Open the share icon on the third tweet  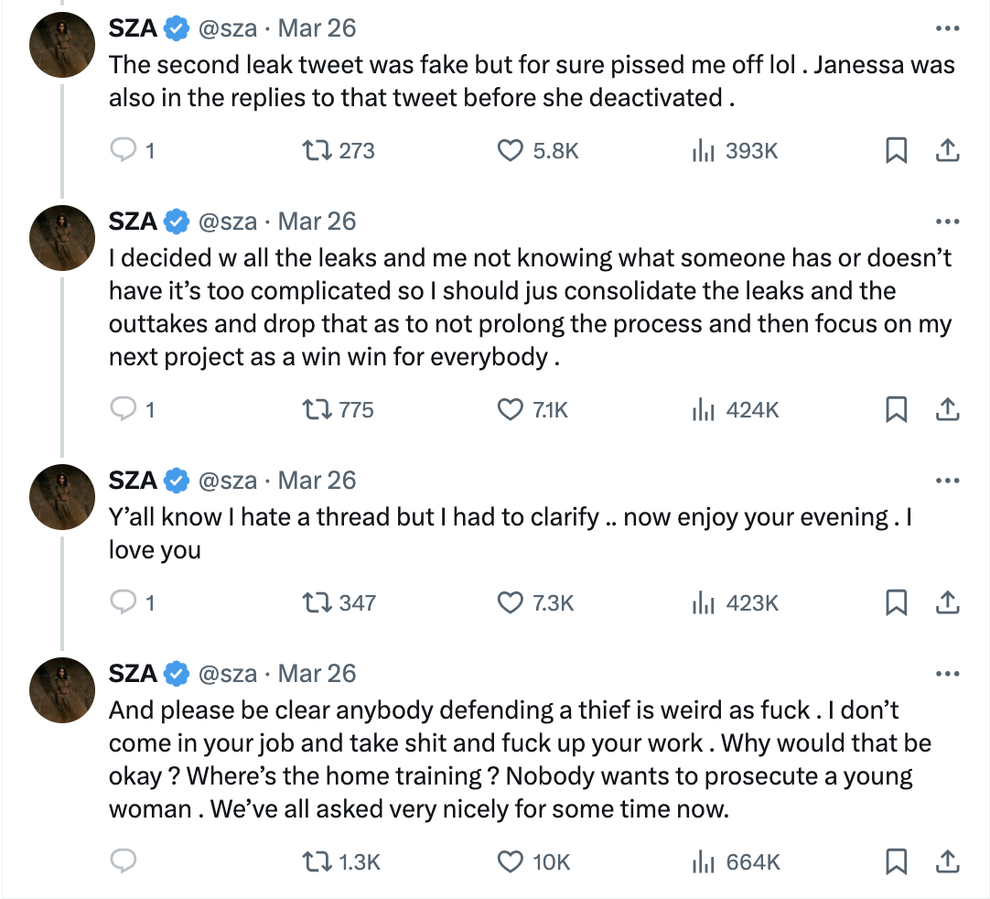tap(948, 603)
